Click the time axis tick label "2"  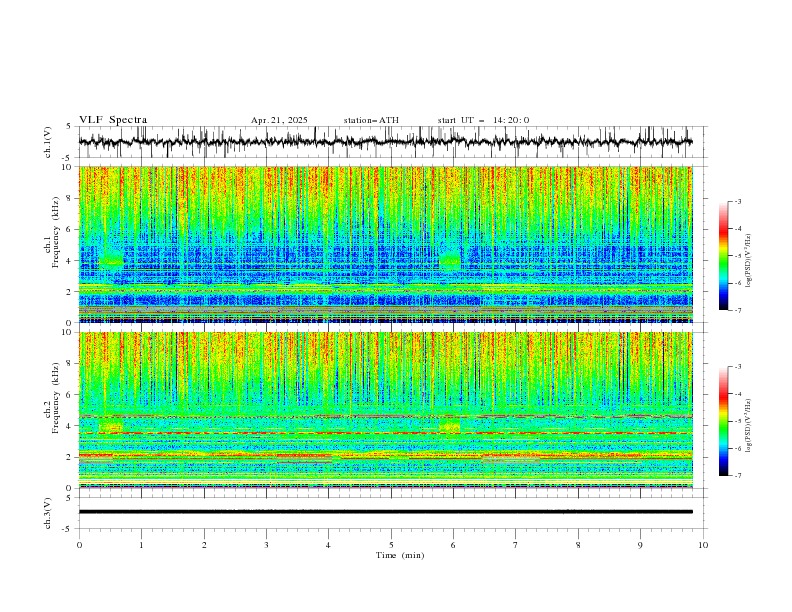(x=204, y=545)
